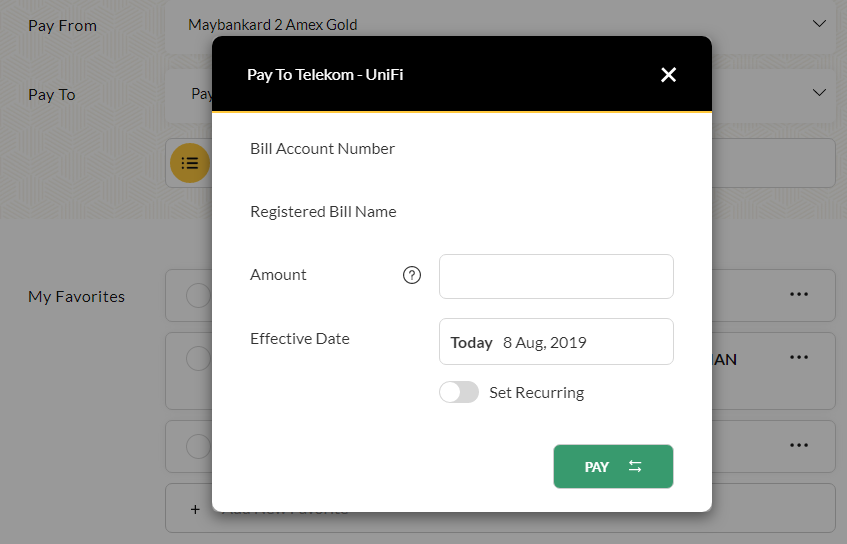The image size is (847, 544).
Task: Enable the Set Recurring switch
Action: click(x=459, y=393)
